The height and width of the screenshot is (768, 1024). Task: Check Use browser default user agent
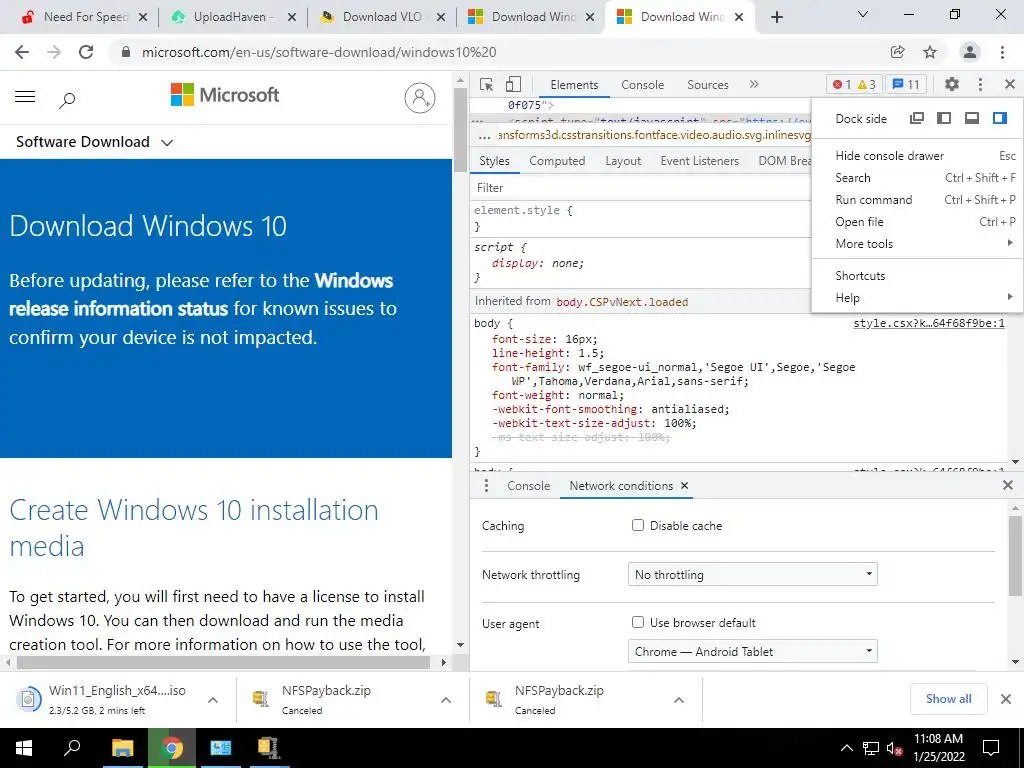tap(638, 622)
